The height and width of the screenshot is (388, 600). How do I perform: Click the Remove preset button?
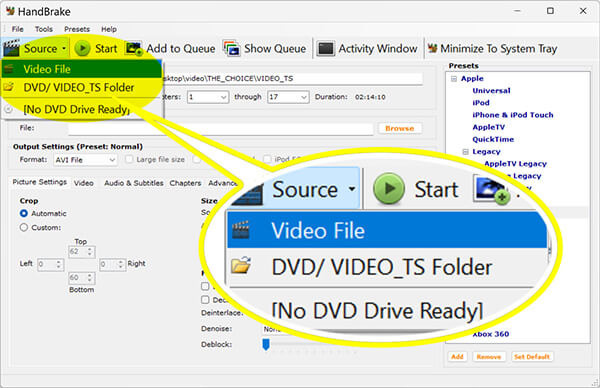click(x=489, y=357)
